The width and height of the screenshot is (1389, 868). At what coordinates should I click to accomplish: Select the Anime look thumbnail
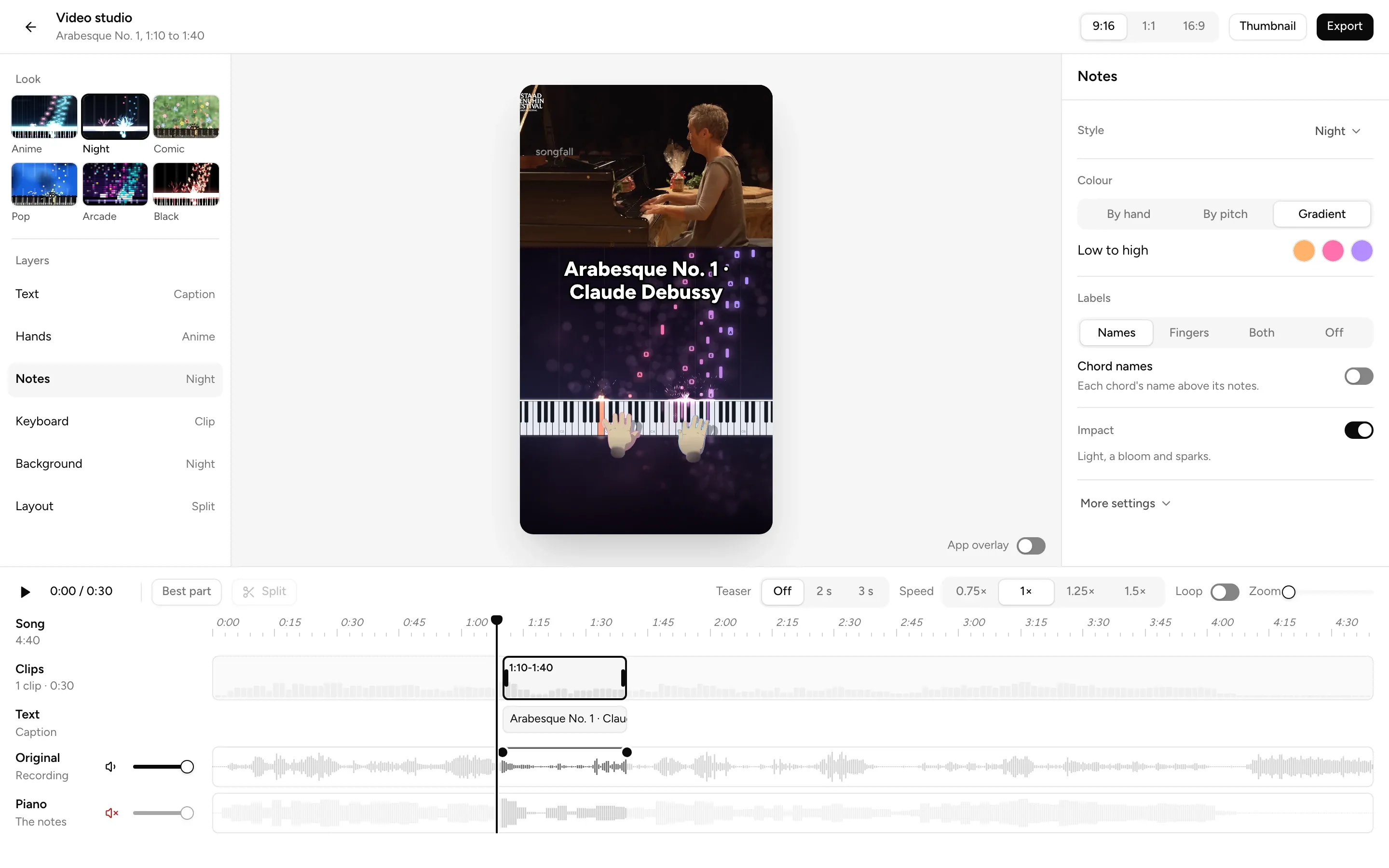[x=44, y=117]
